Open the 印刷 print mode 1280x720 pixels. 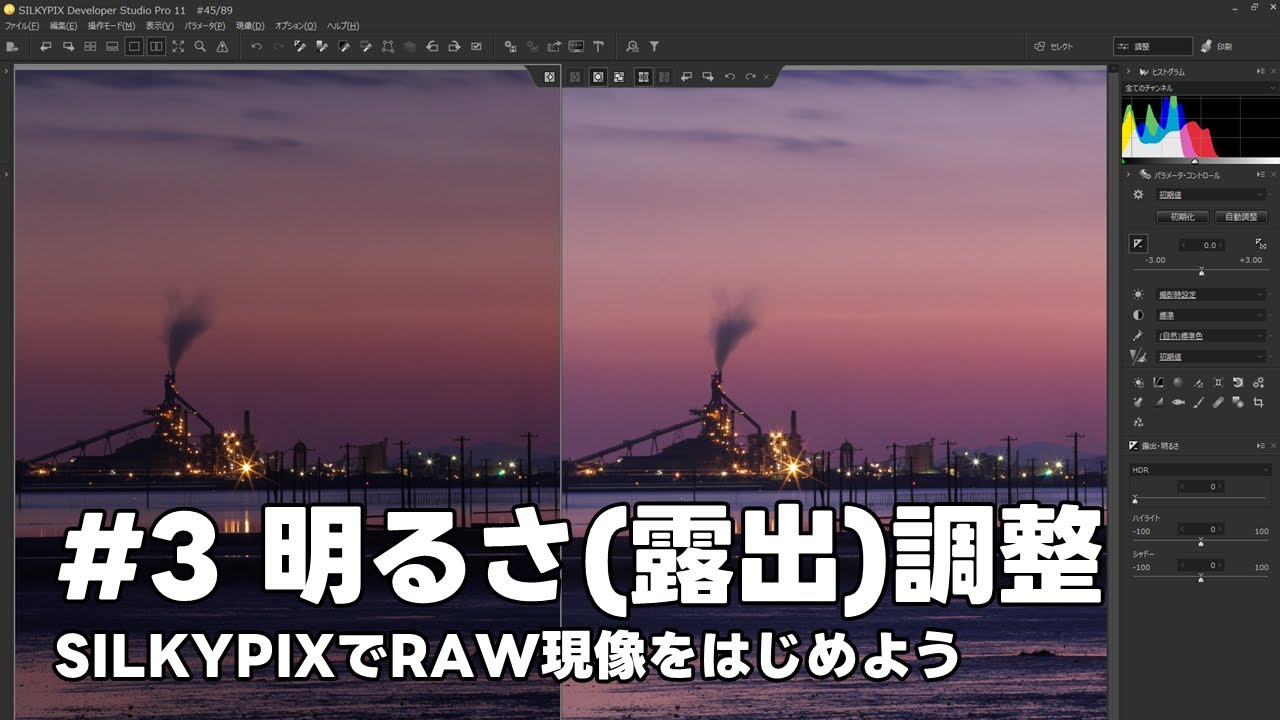1217,46
